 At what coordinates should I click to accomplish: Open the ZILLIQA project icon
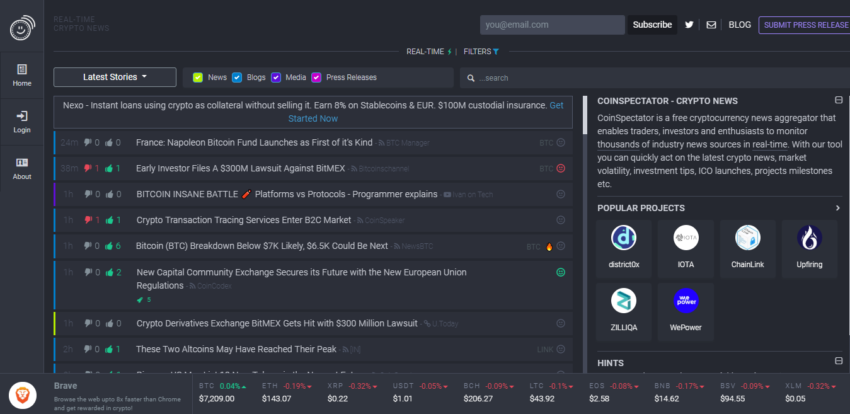click(623, 301)
